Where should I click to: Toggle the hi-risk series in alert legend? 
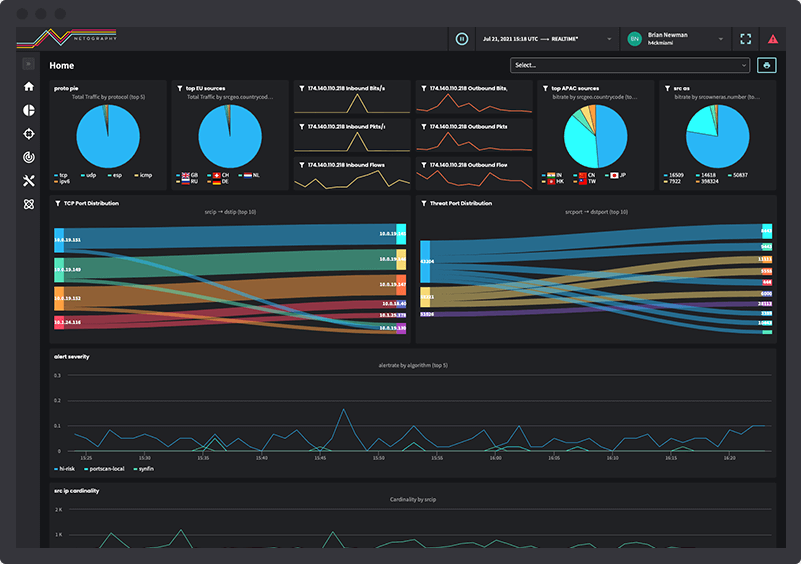coord(64,468)
